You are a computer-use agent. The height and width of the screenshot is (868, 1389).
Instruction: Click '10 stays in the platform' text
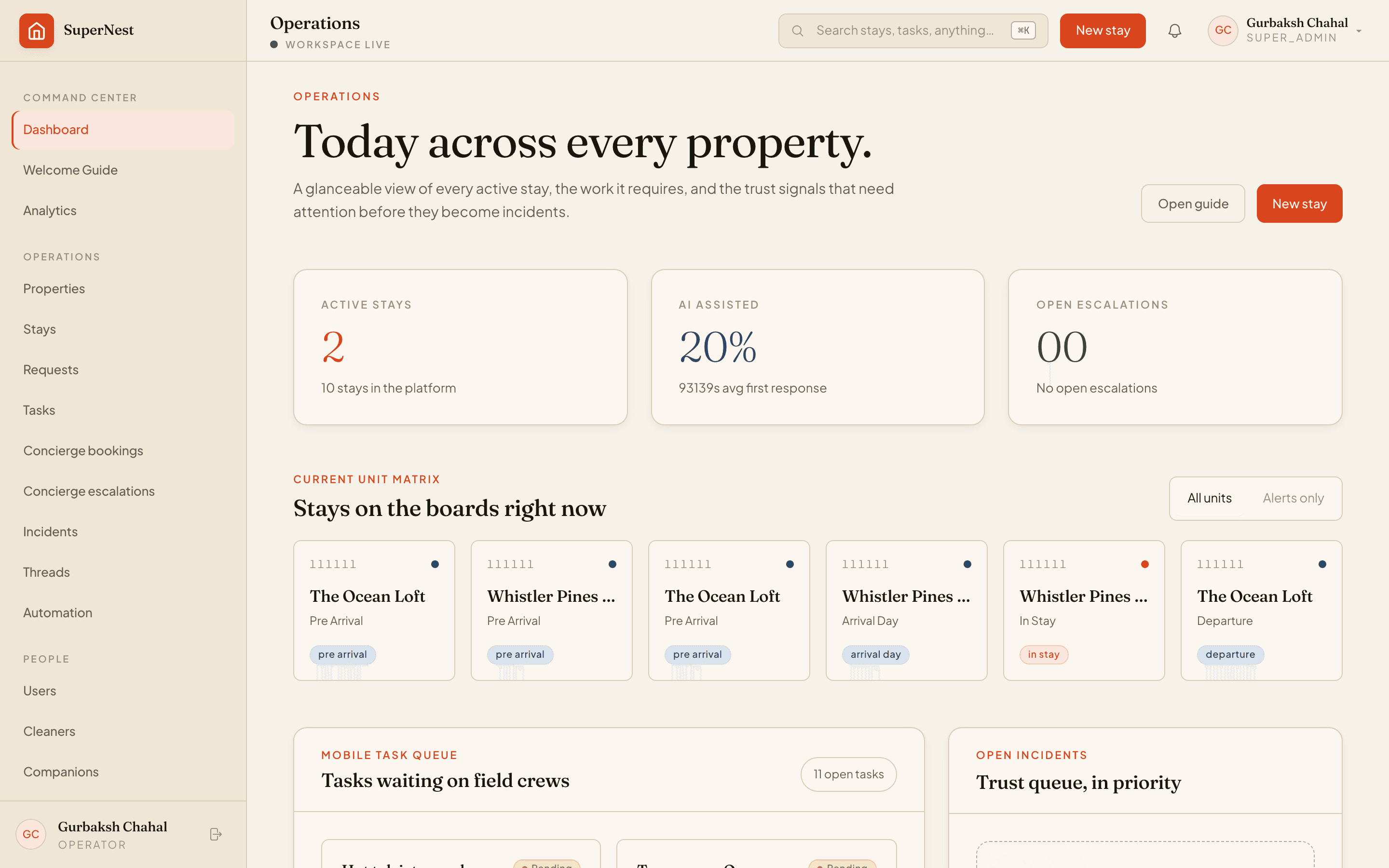coord(389,388)
